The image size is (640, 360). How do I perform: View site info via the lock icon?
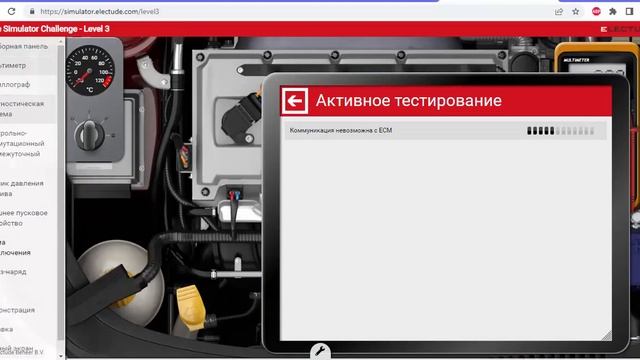pyautogui.click(x=32, y=11)
